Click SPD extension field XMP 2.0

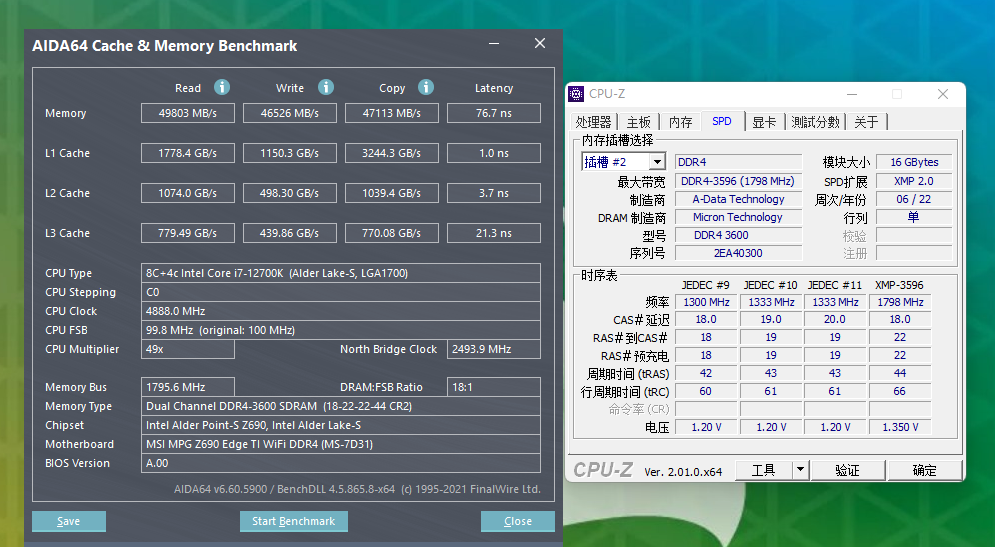coord(914,181)
